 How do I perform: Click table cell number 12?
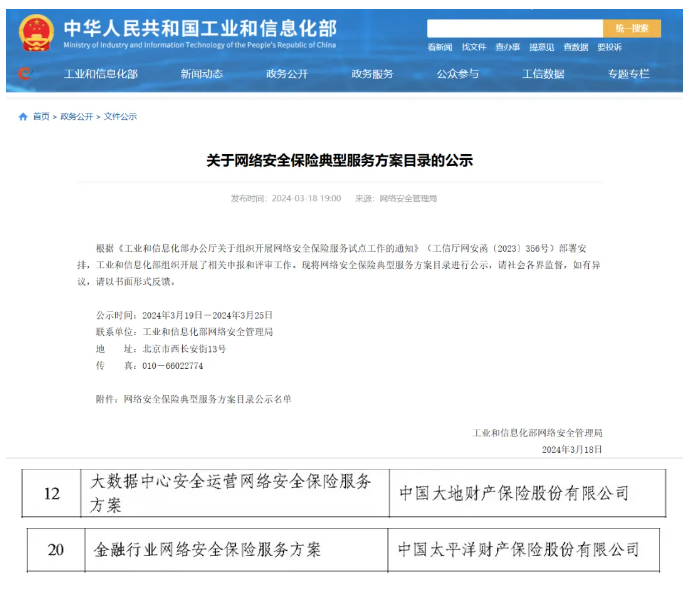[51, 494]
